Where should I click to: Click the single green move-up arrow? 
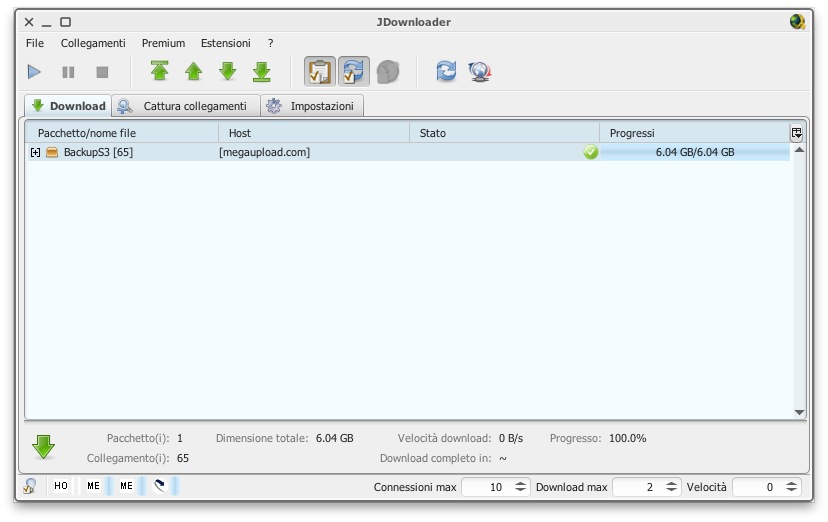coord(193,72)
